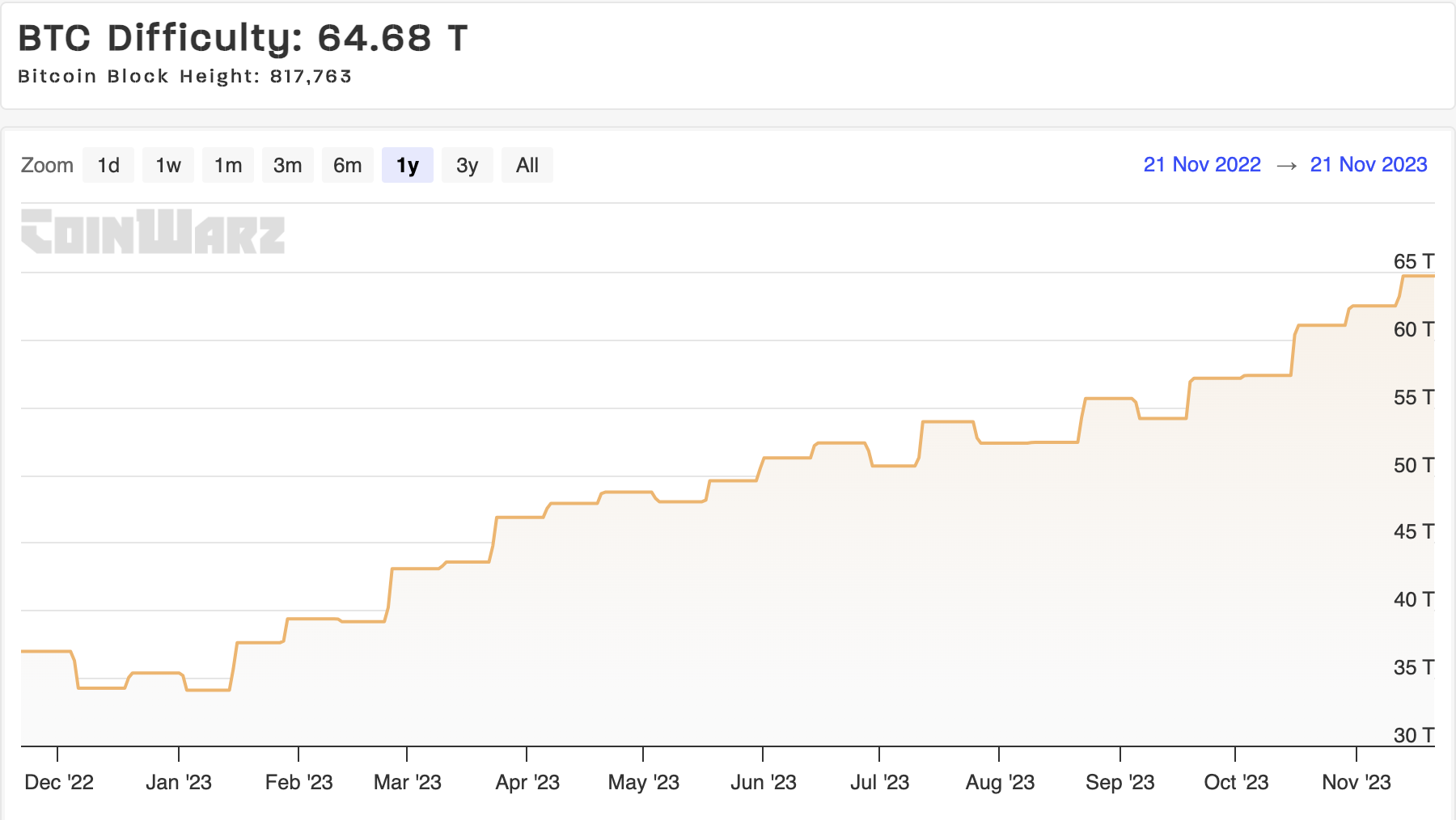The image size is (1456, 820).
Task: Select the All zoom range
Action: click(527, 165)
